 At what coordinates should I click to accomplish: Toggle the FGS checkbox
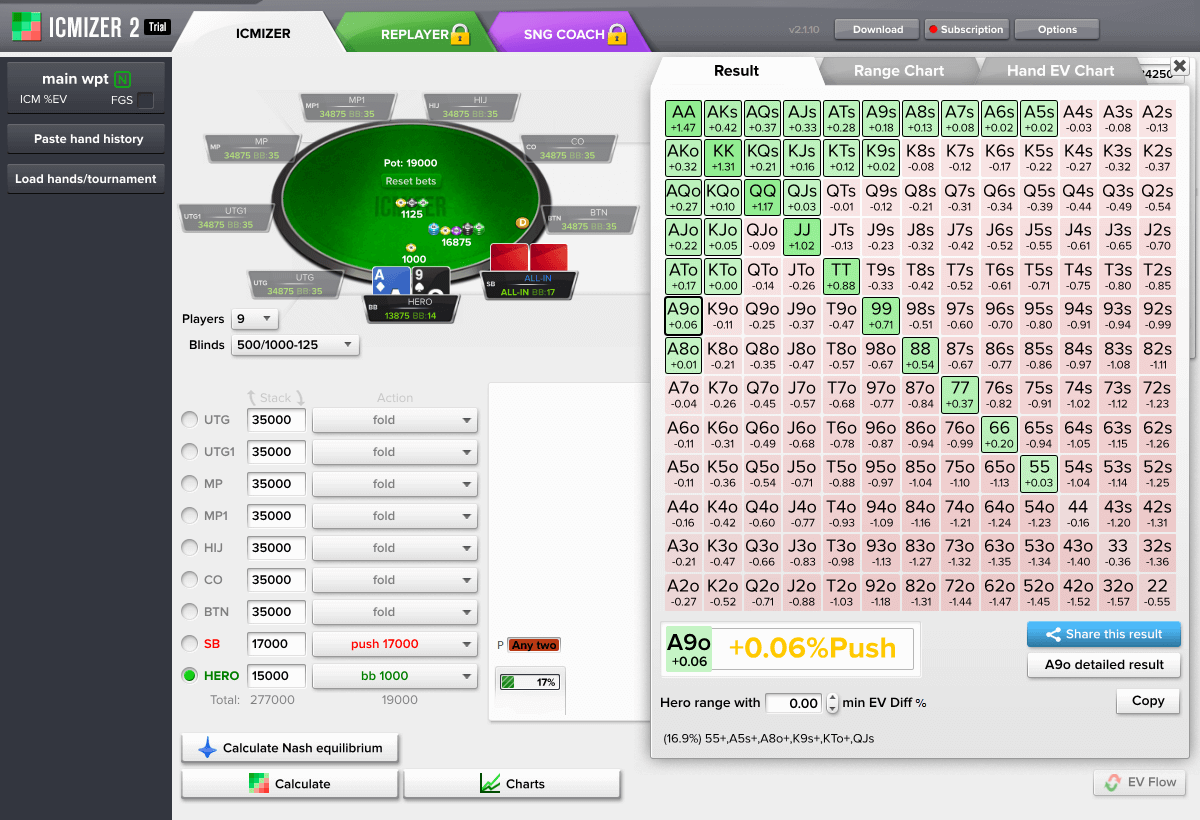coord(146,100)
